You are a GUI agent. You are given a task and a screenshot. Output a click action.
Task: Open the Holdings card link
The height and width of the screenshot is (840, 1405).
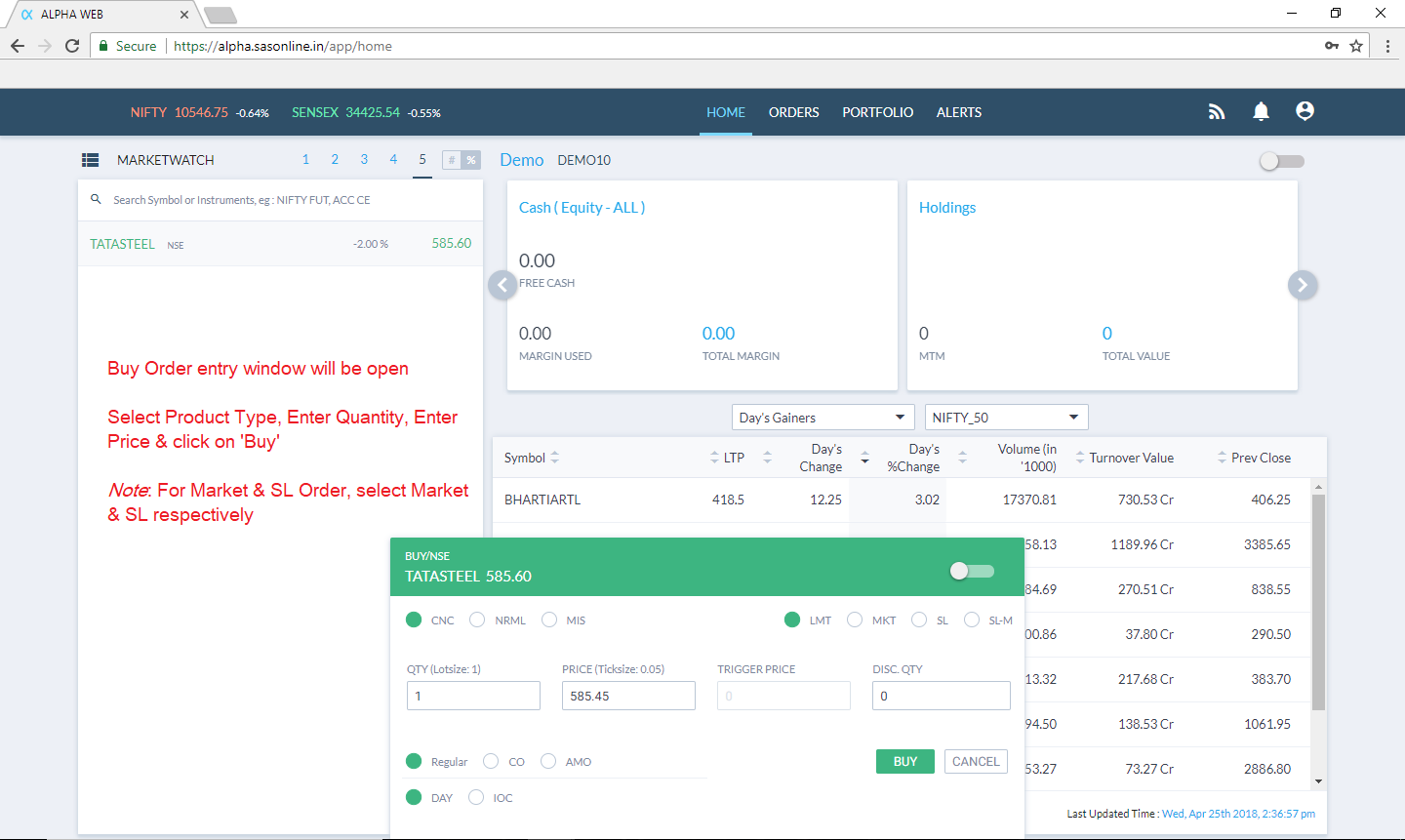tap(947, 208)
